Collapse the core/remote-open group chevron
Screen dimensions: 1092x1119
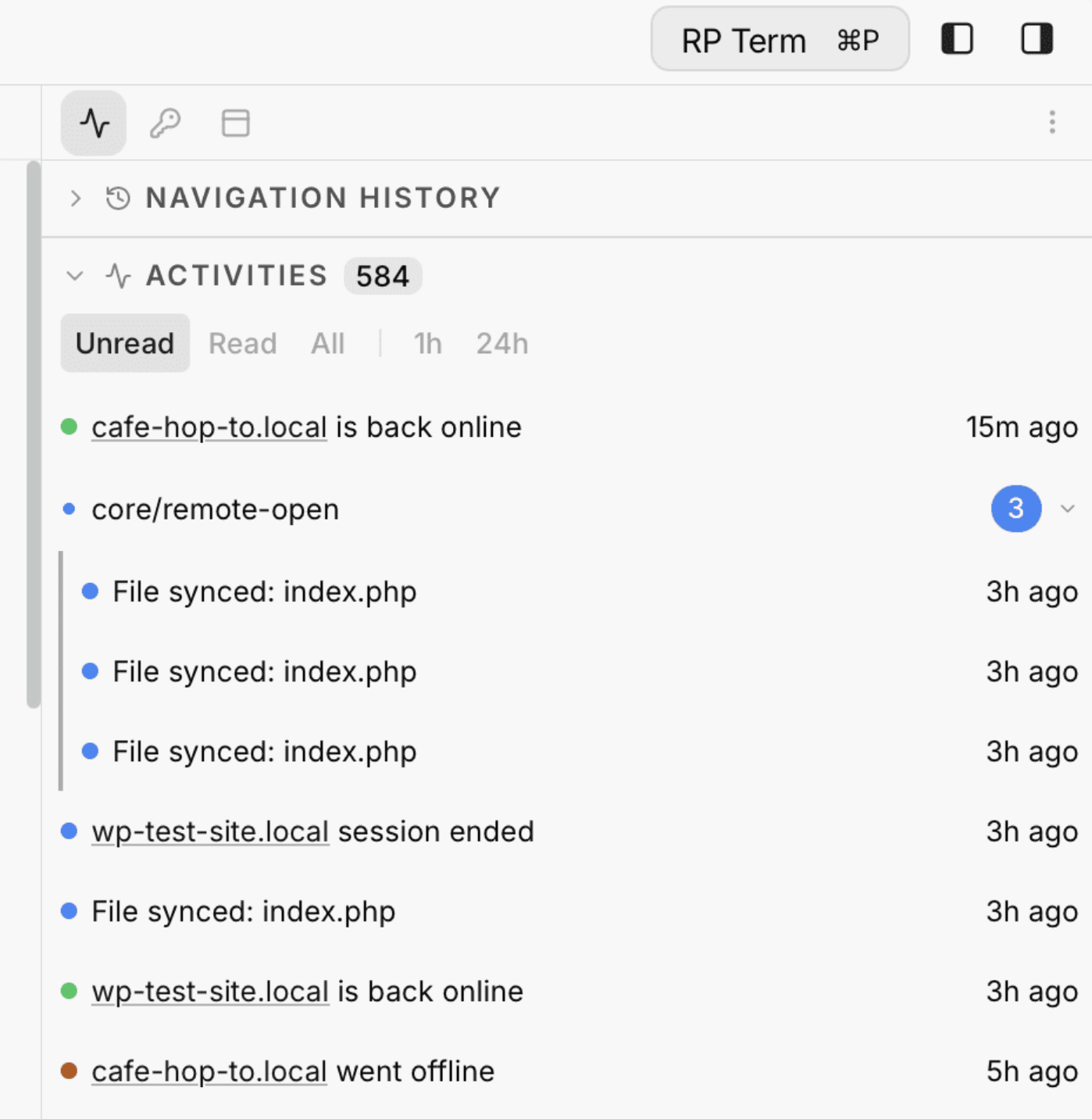click(1068, 509)
